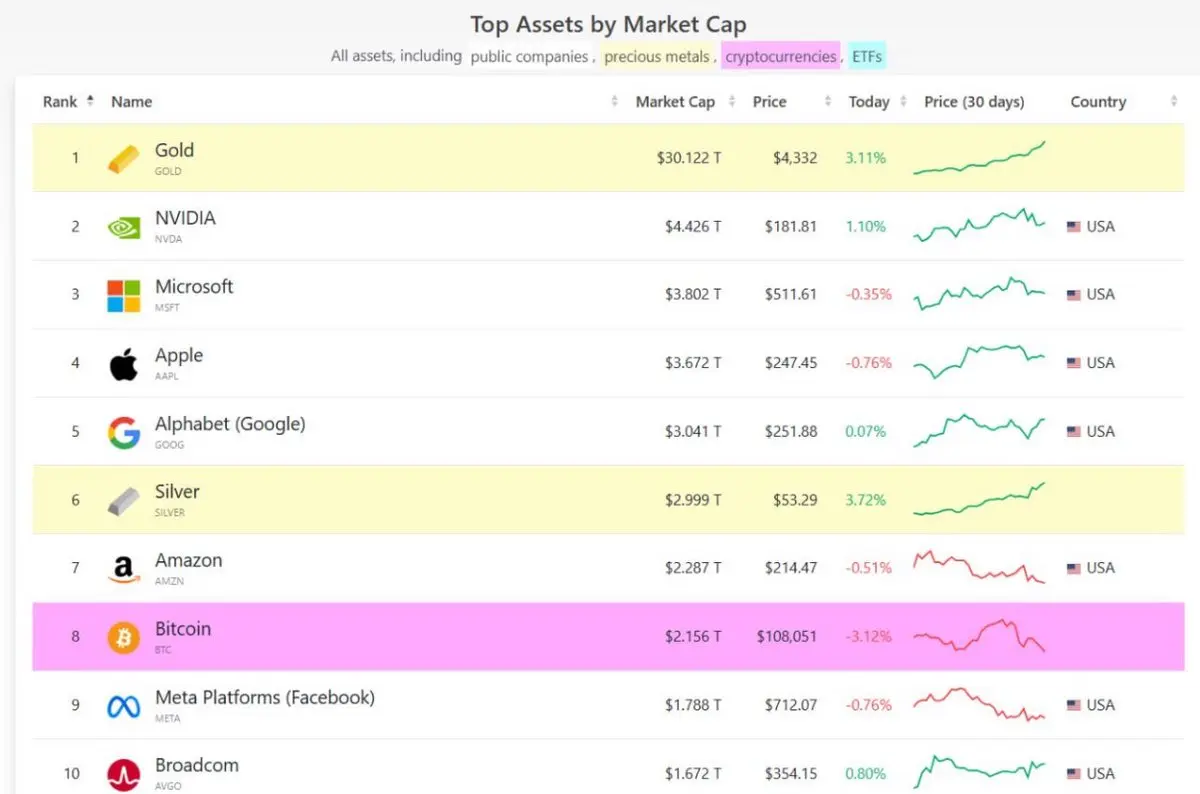This screenshot has width=1200, height=794.
Task: Open the precious metals filter link
Action: [x=657, y=56]
